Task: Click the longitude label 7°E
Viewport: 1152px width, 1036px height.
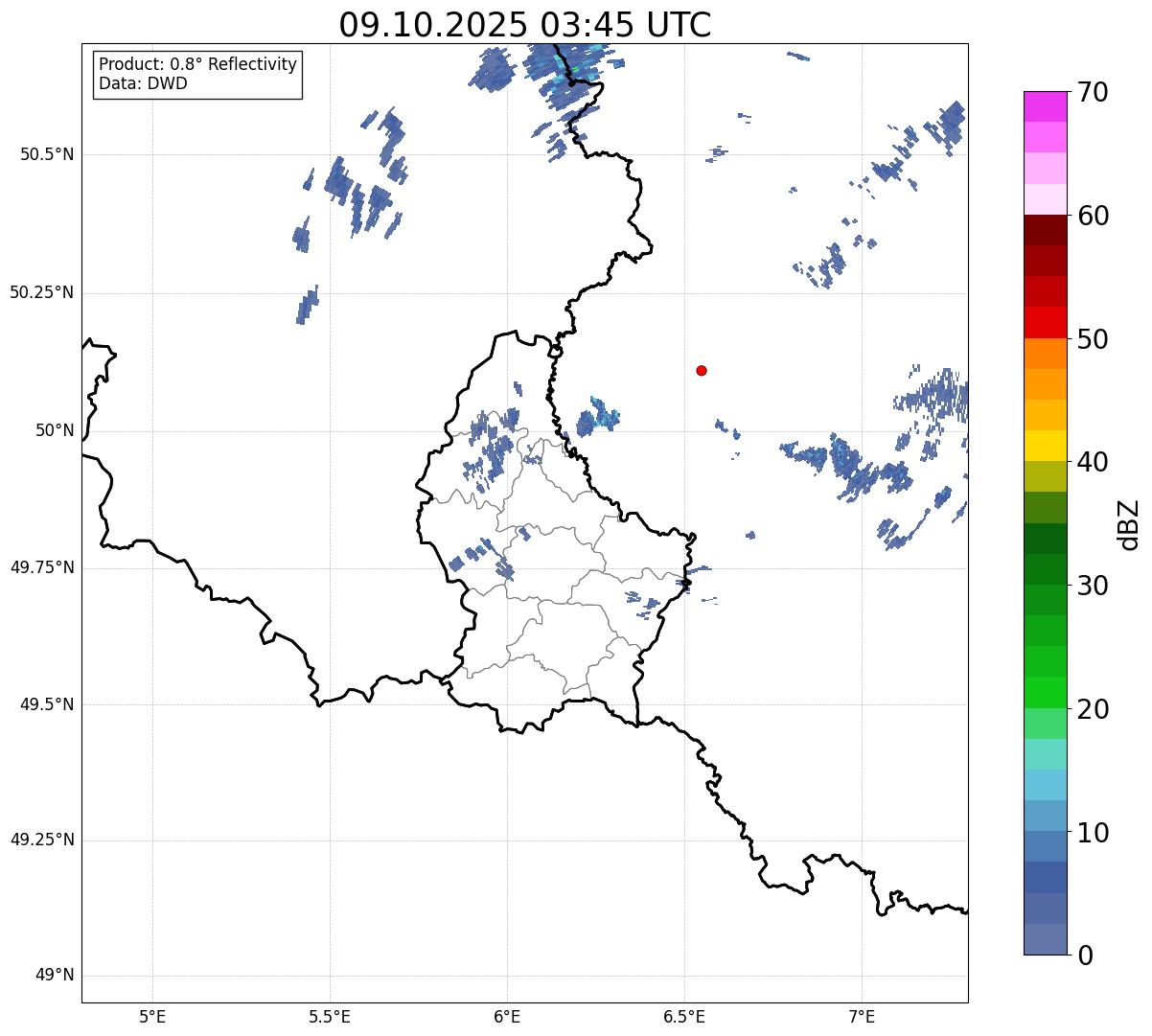Action: 862,1017
